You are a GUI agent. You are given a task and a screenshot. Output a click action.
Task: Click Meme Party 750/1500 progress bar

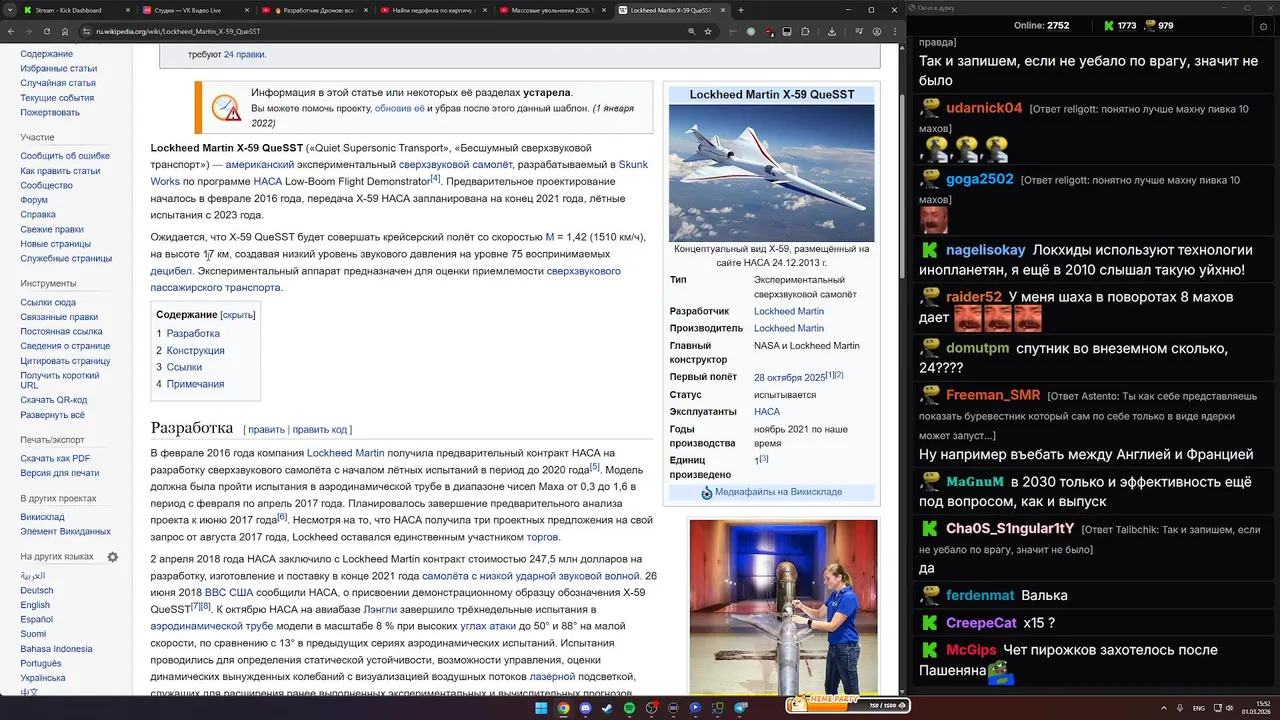point(847,704)
